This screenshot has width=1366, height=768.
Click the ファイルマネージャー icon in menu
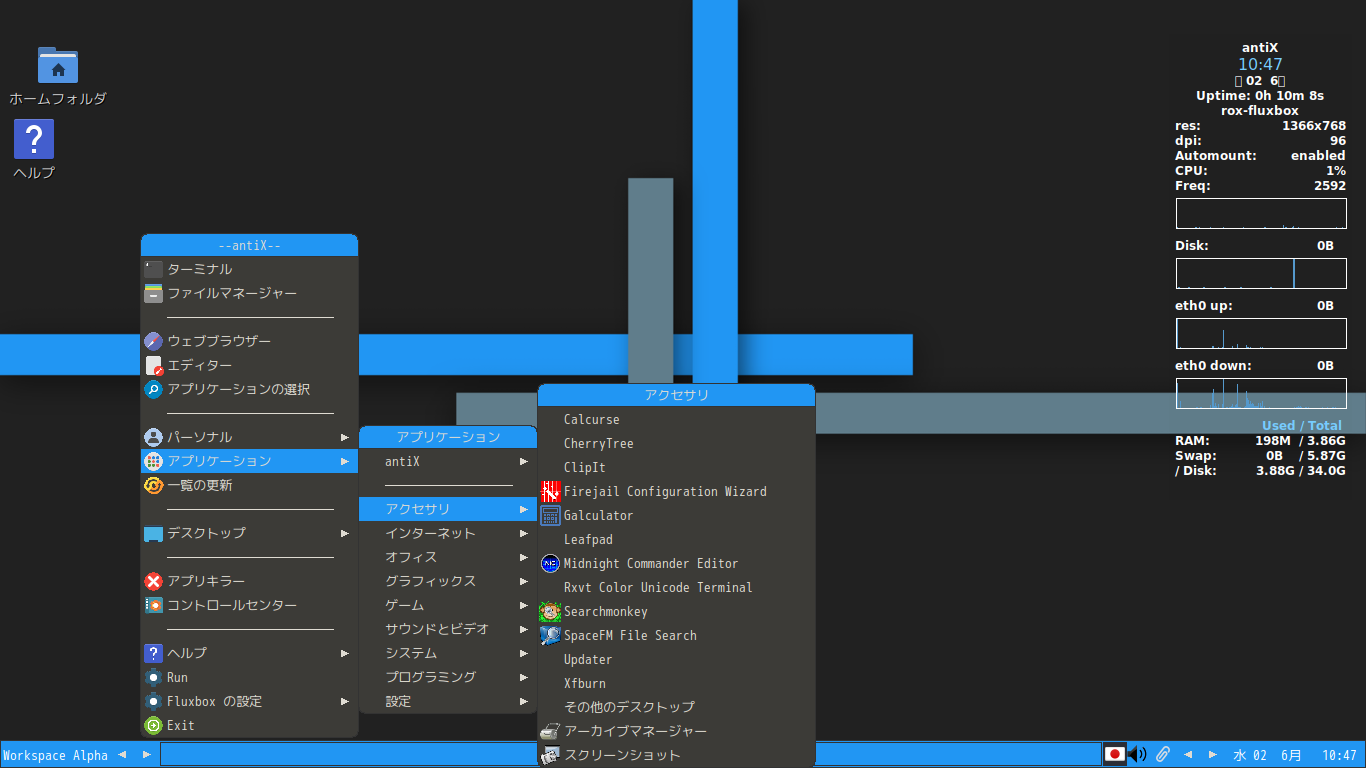click(x=153, y=293)
